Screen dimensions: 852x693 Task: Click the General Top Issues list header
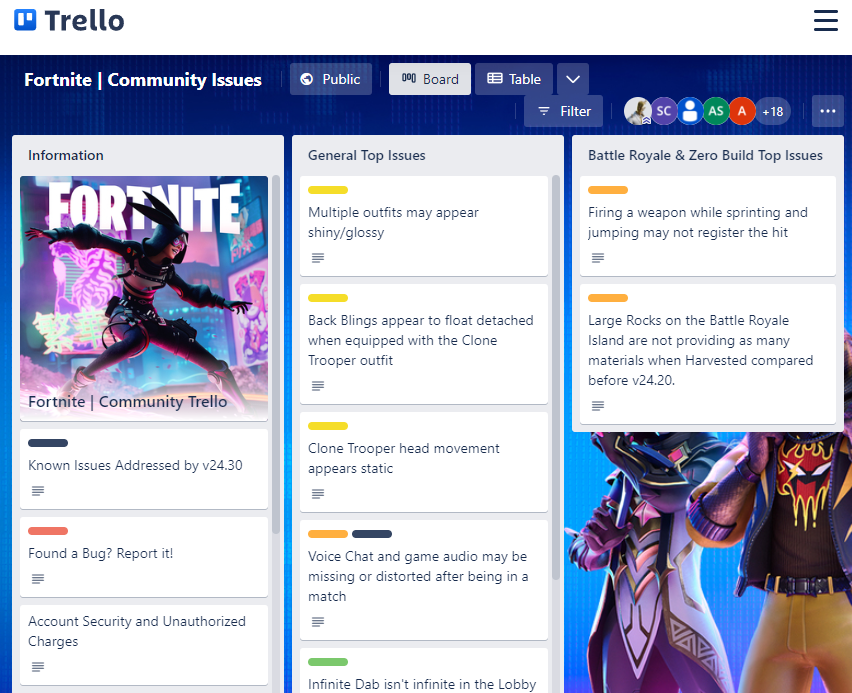[x=367, y=155]
